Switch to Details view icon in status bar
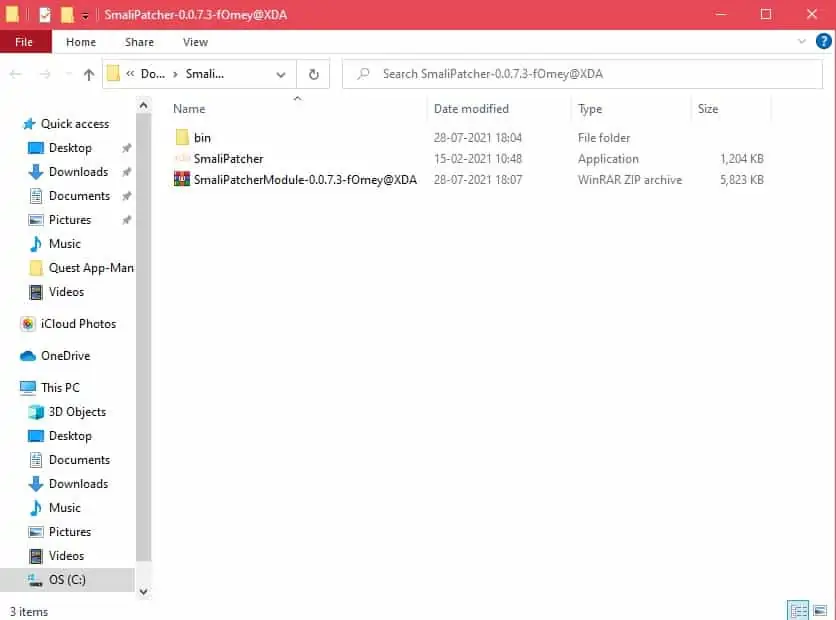Screen dimensions: 836x620 click(798, 610)
